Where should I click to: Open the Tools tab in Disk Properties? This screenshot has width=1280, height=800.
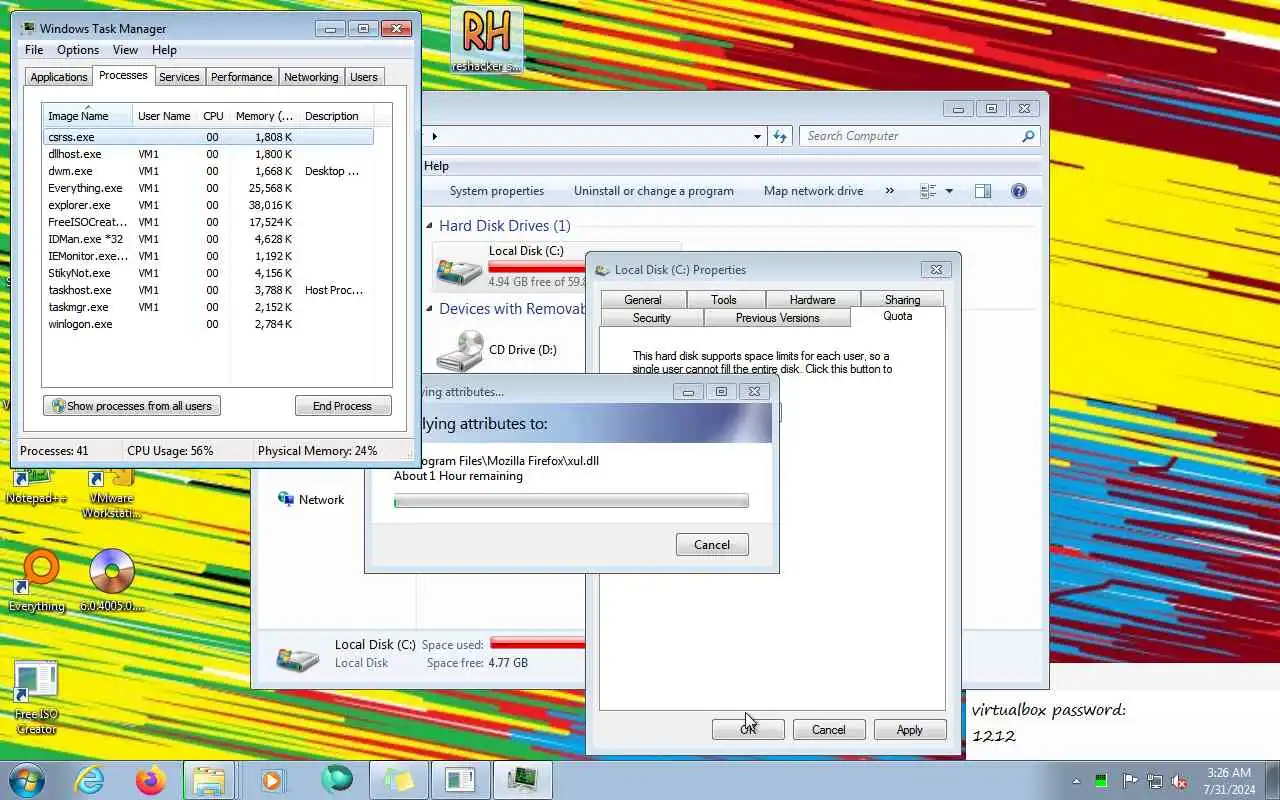724,299
